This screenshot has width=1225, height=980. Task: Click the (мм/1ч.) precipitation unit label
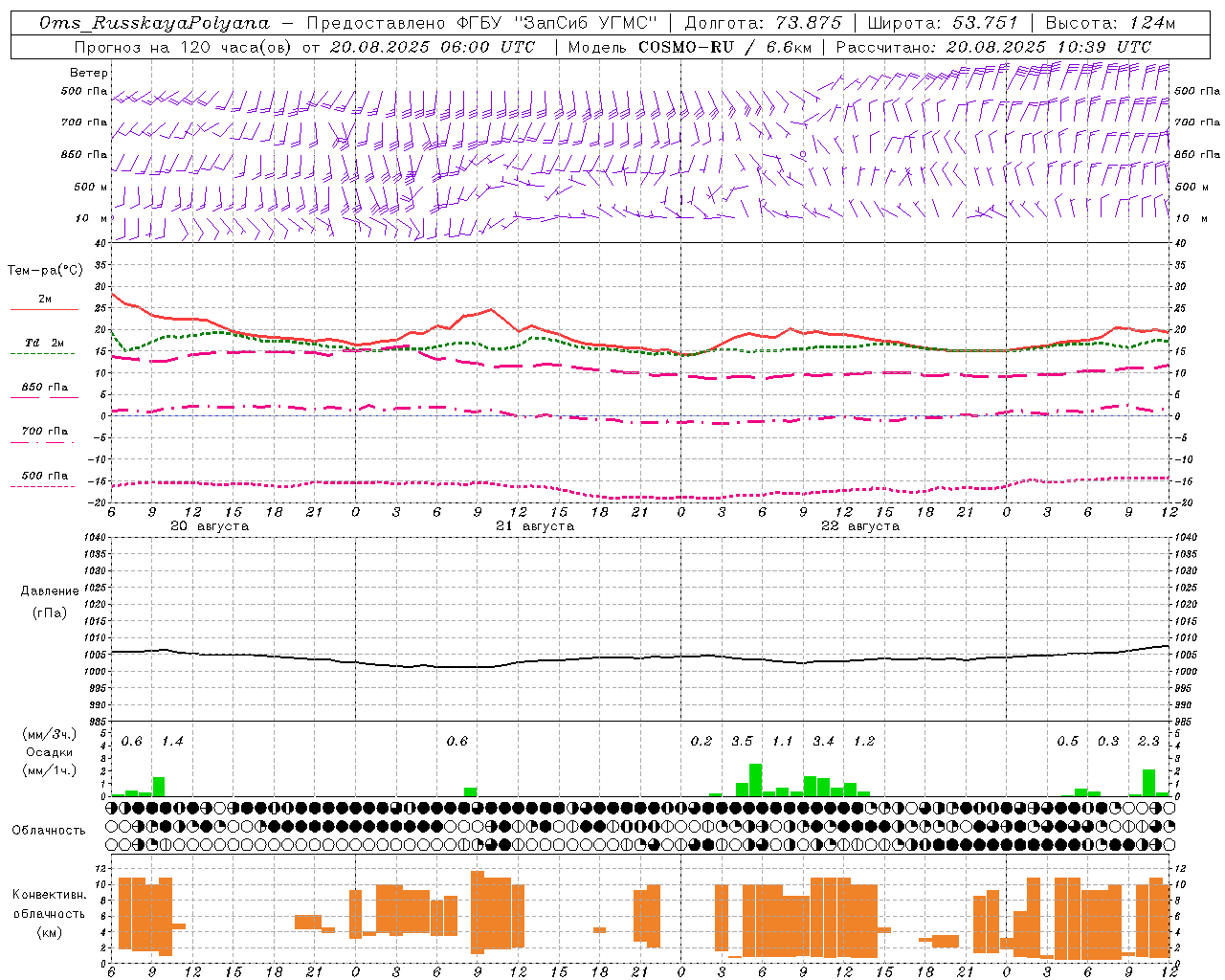[50, 770]
